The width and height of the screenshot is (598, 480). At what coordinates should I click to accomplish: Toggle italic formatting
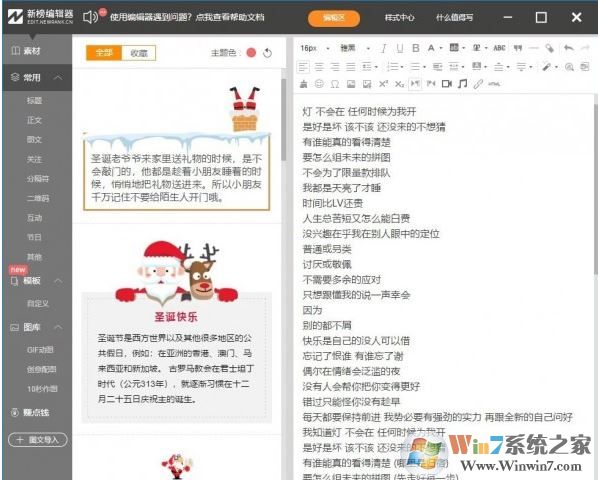(384, 48)
